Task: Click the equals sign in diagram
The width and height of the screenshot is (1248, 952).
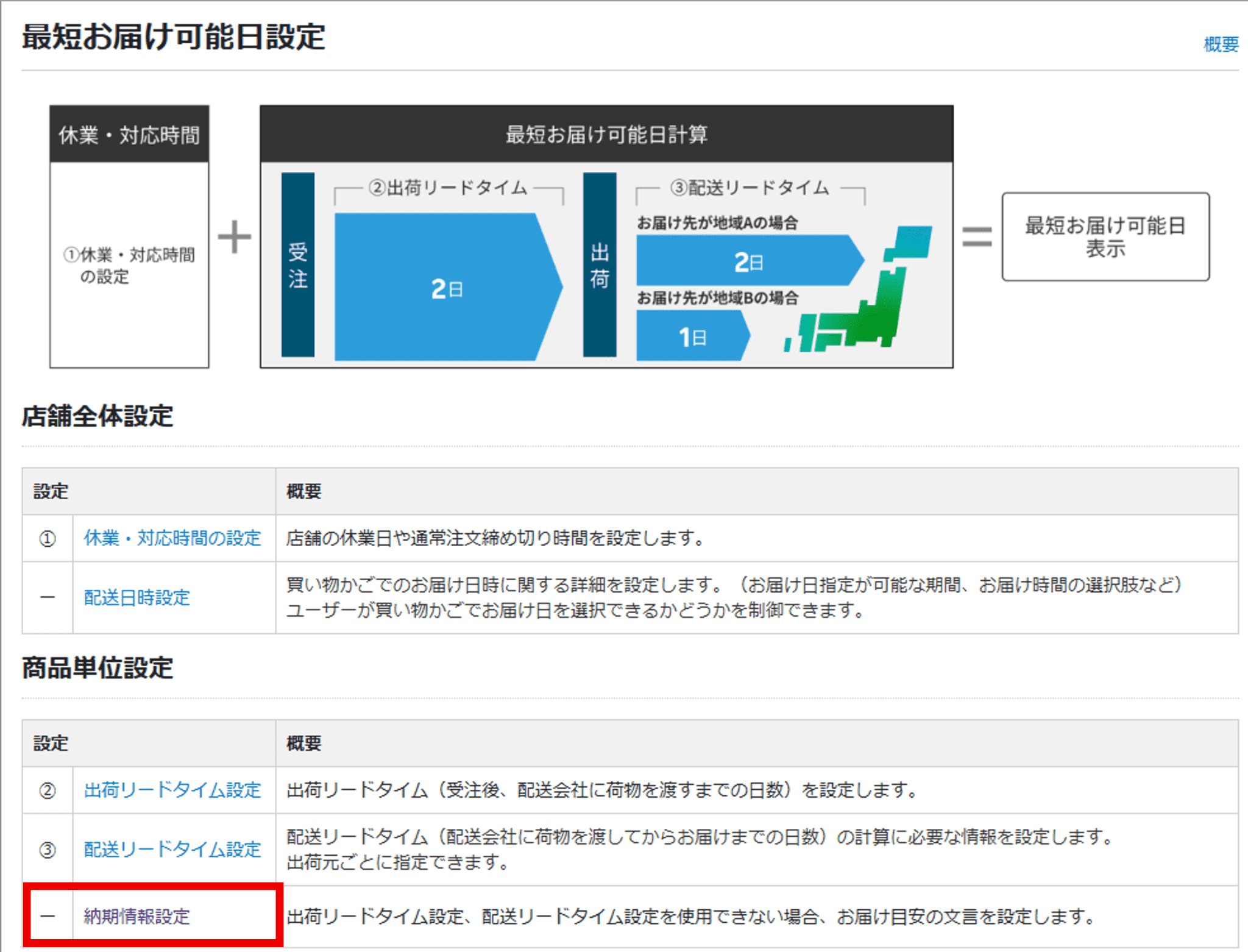Action: [977, 236]
